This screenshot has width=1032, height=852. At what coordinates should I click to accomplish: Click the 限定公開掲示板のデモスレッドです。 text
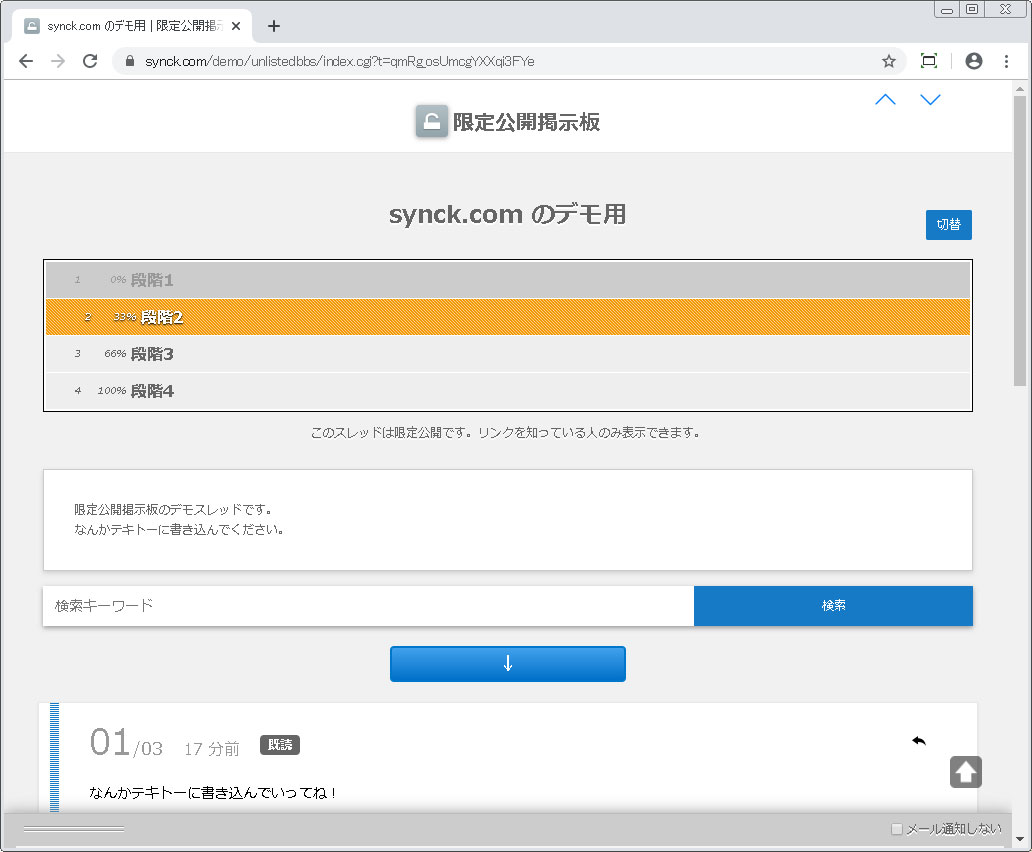[x=173, y=510]
